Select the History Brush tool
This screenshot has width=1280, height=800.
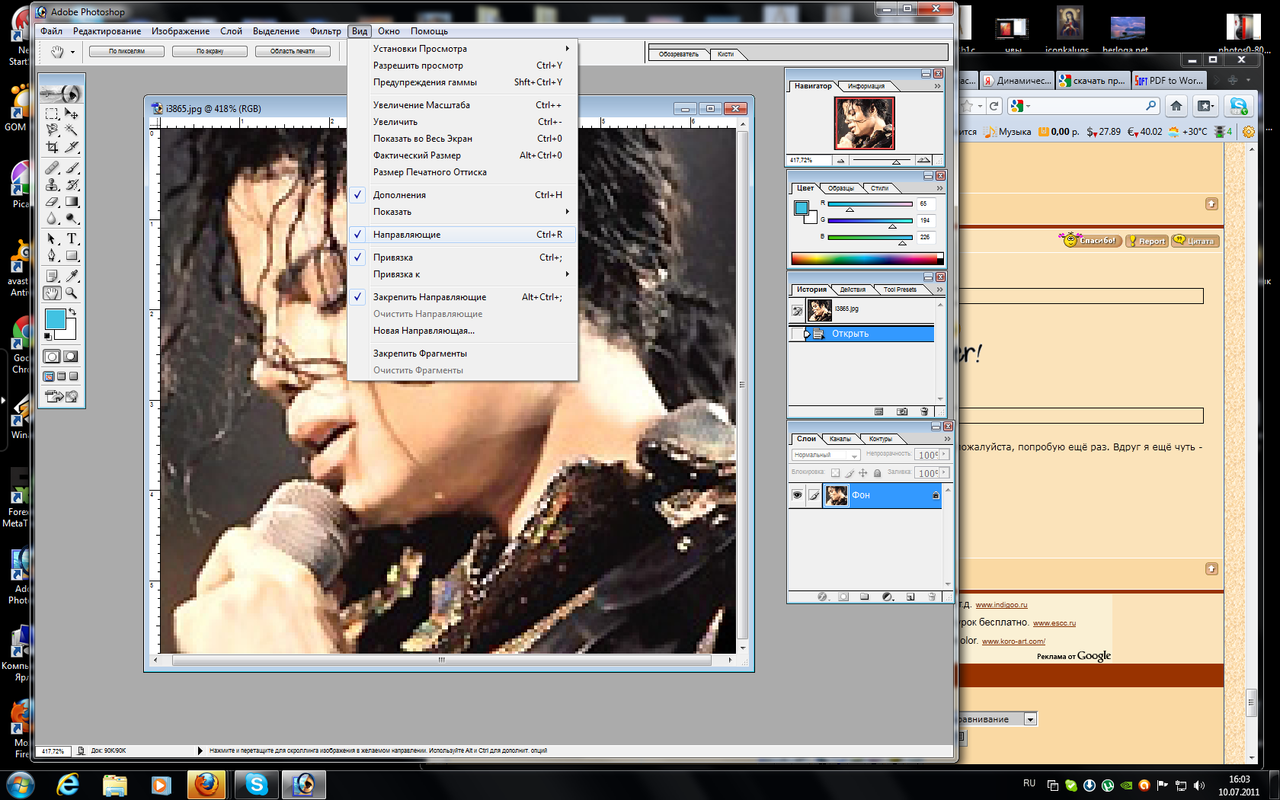[x=71, y=185]
